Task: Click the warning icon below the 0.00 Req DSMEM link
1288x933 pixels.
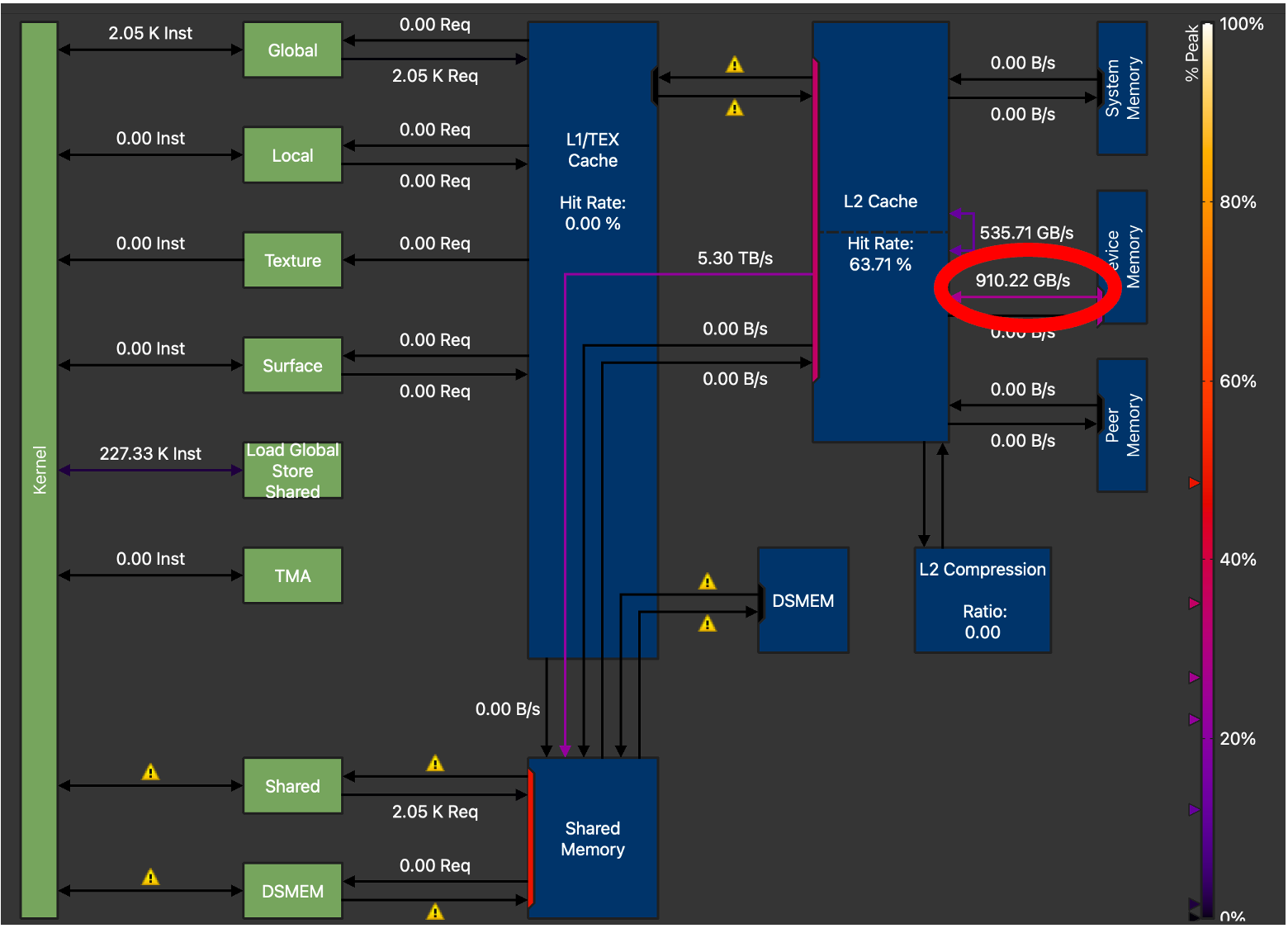Action: (435, 912)
